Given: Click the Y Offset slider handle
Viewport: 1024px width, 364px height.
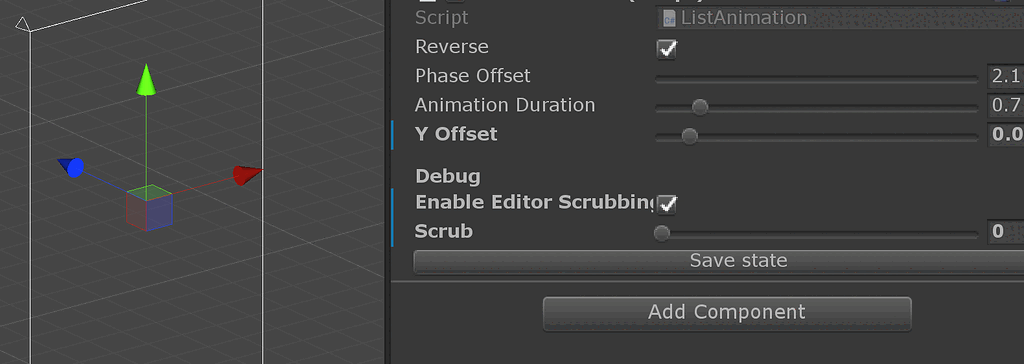Looking at the screenshot, I should coord(689,136).
